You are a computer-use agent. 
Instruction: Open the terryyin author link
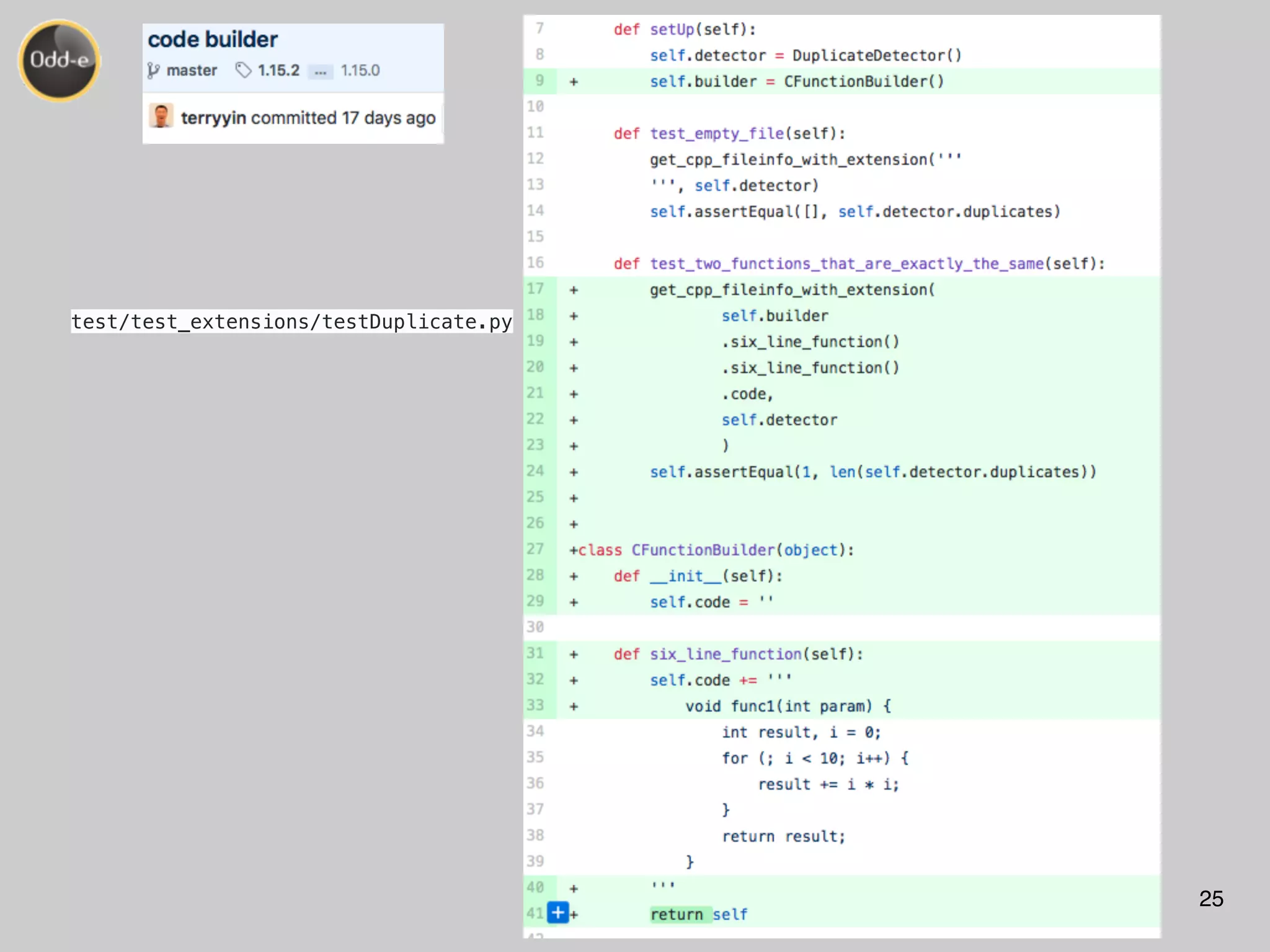213,118
